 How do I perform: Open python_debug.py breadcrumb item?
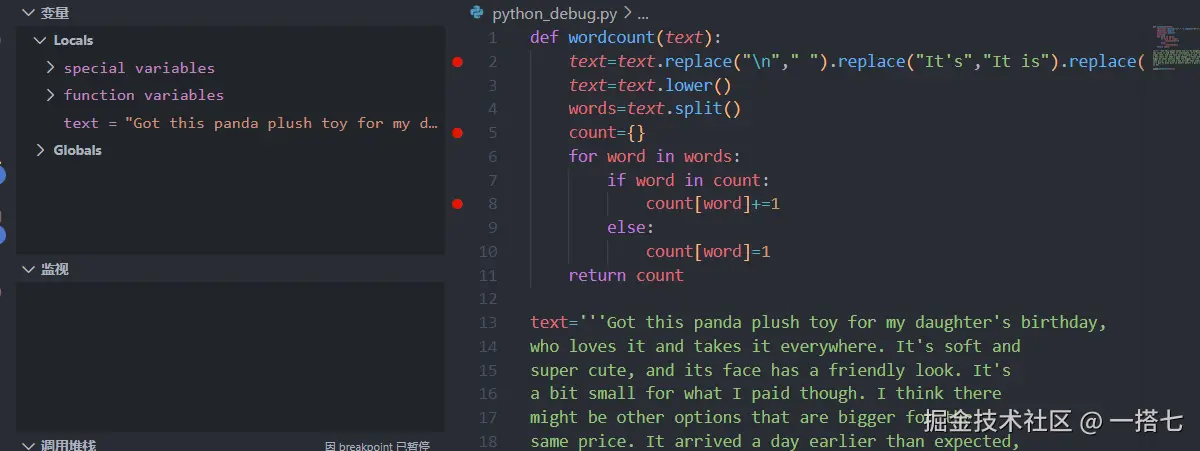click(x=554, y=14)
